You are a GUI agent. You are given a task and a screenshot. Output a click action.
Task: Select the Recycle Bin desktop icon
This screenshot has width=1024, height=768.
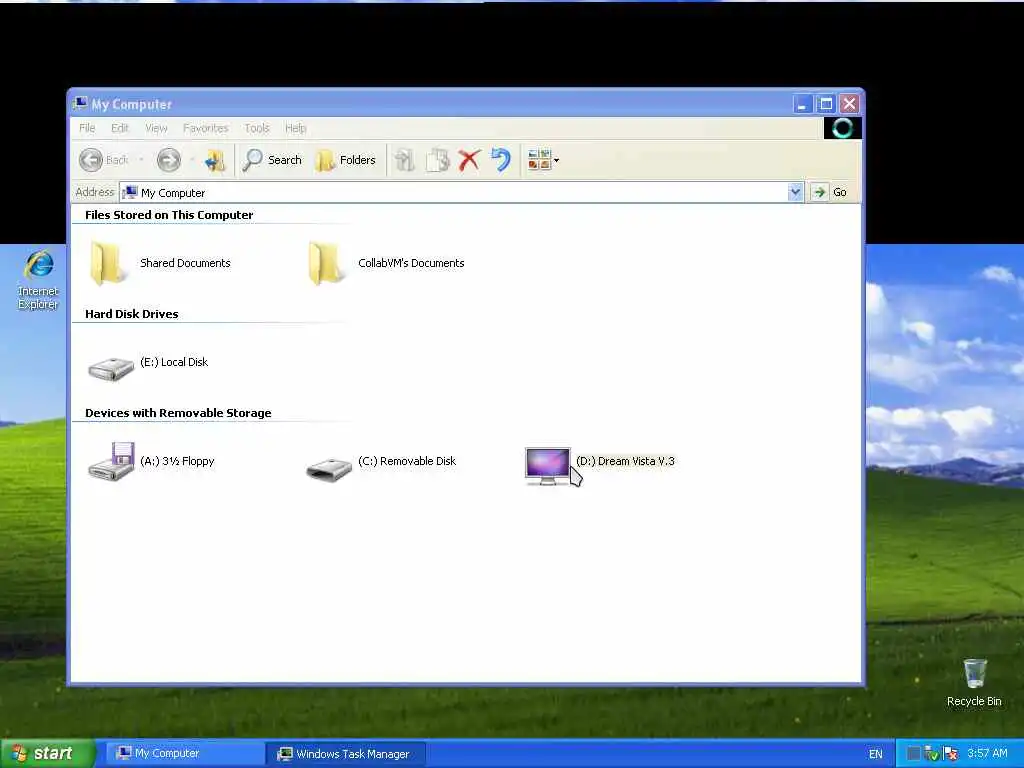974,683
